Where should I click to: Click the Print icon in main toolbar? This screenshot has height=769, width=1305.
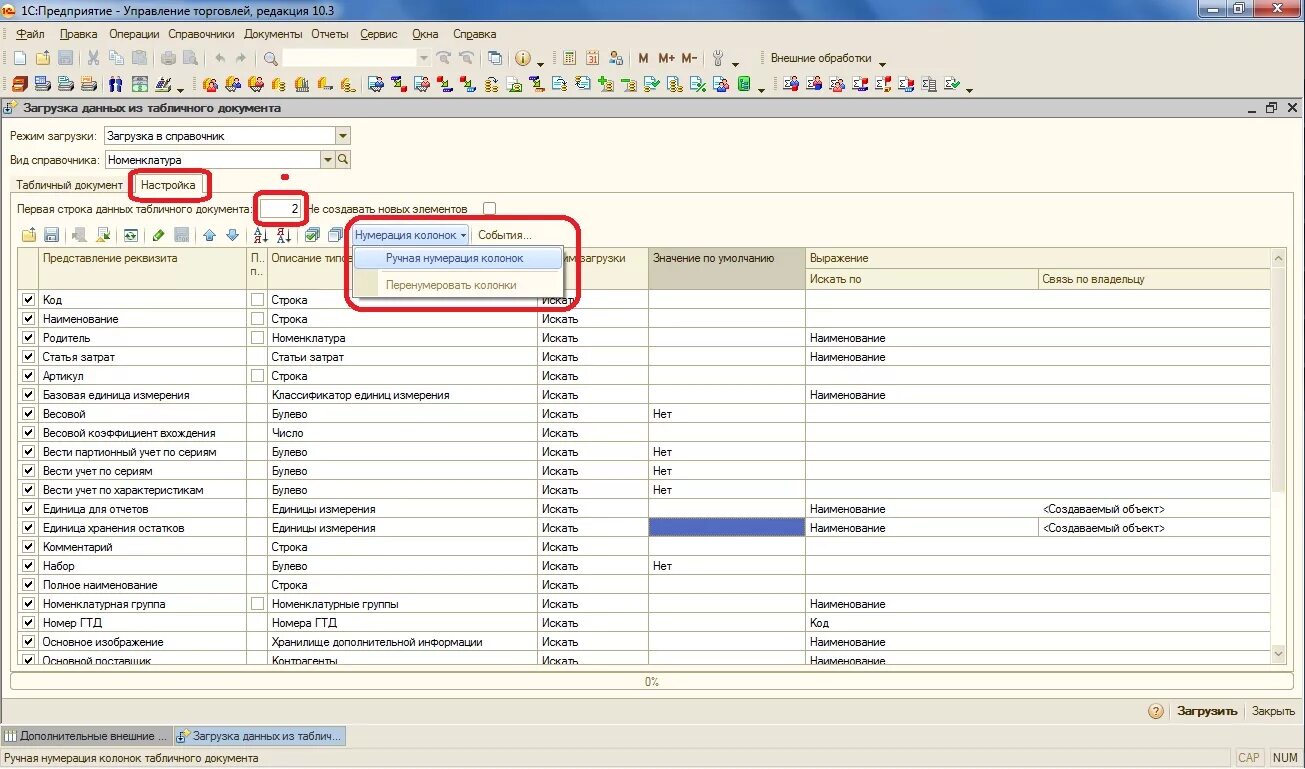[168, 59]
